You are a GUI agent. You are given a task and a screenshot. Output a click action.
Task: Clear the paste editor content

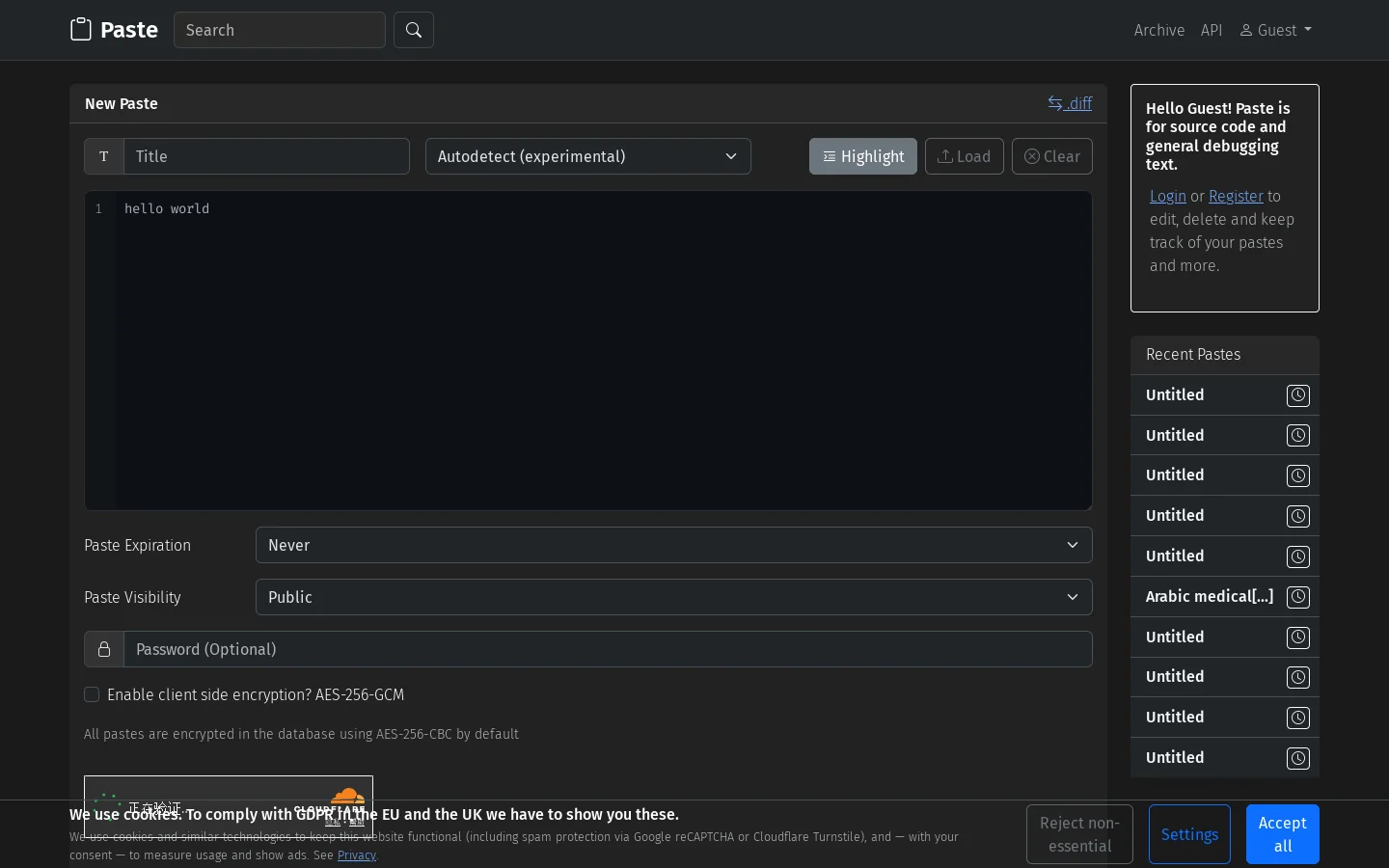(x=1052, y=156)
